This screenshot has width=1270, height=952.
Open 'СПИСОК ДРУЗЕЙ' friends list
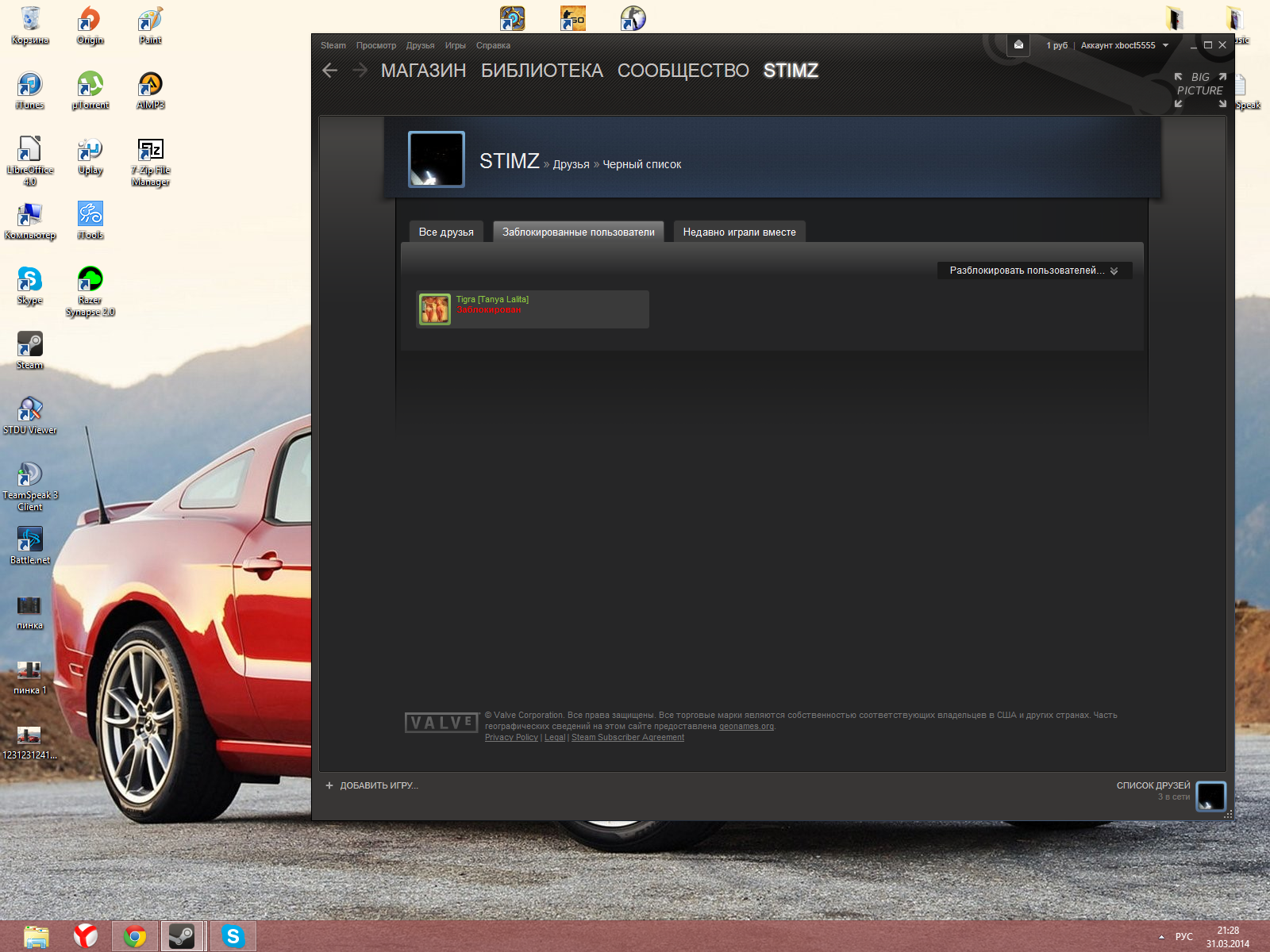click(x=1153, y=785)
